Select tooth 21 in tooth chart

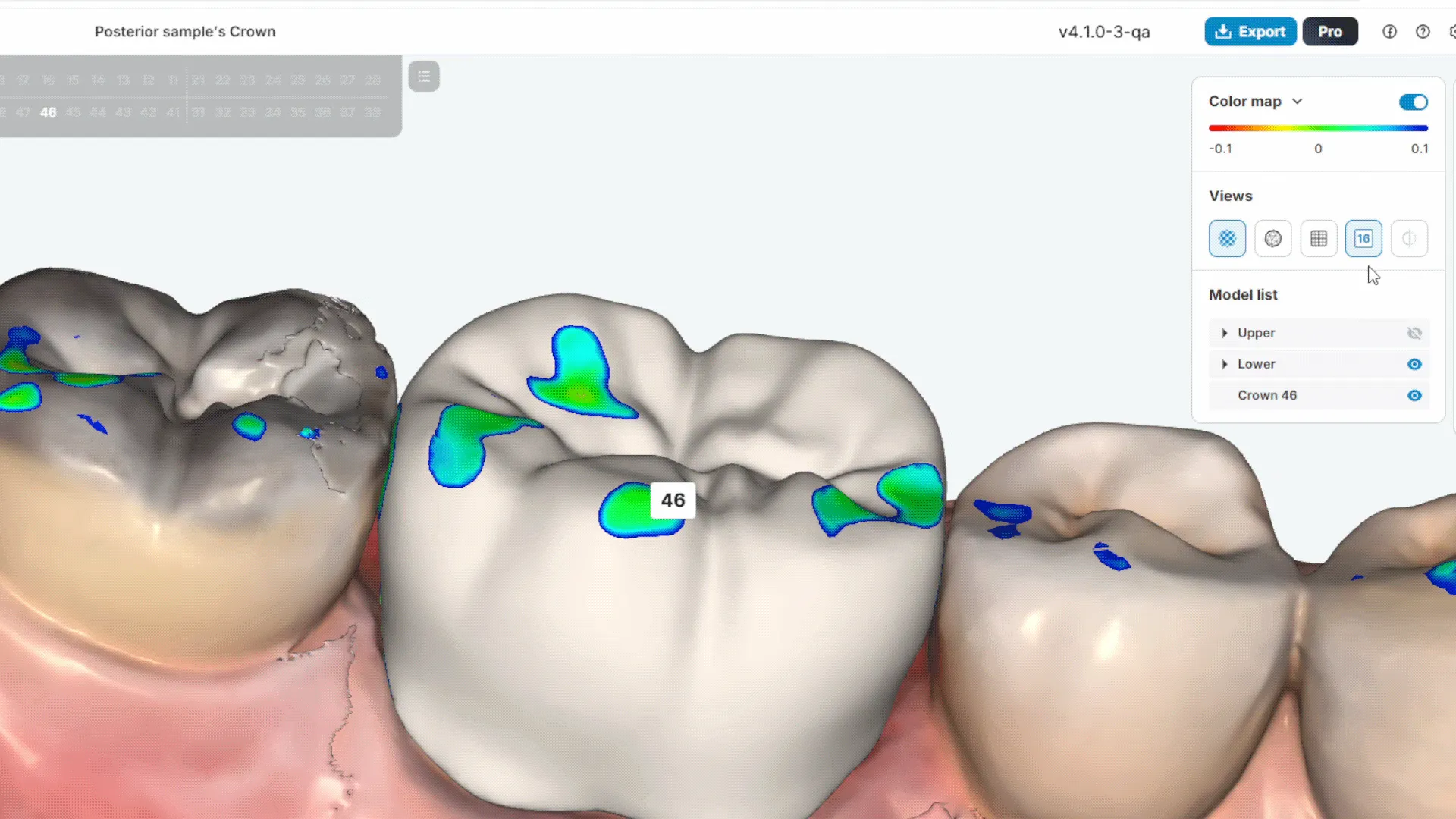pyautogui.click(x=198, y=80)
